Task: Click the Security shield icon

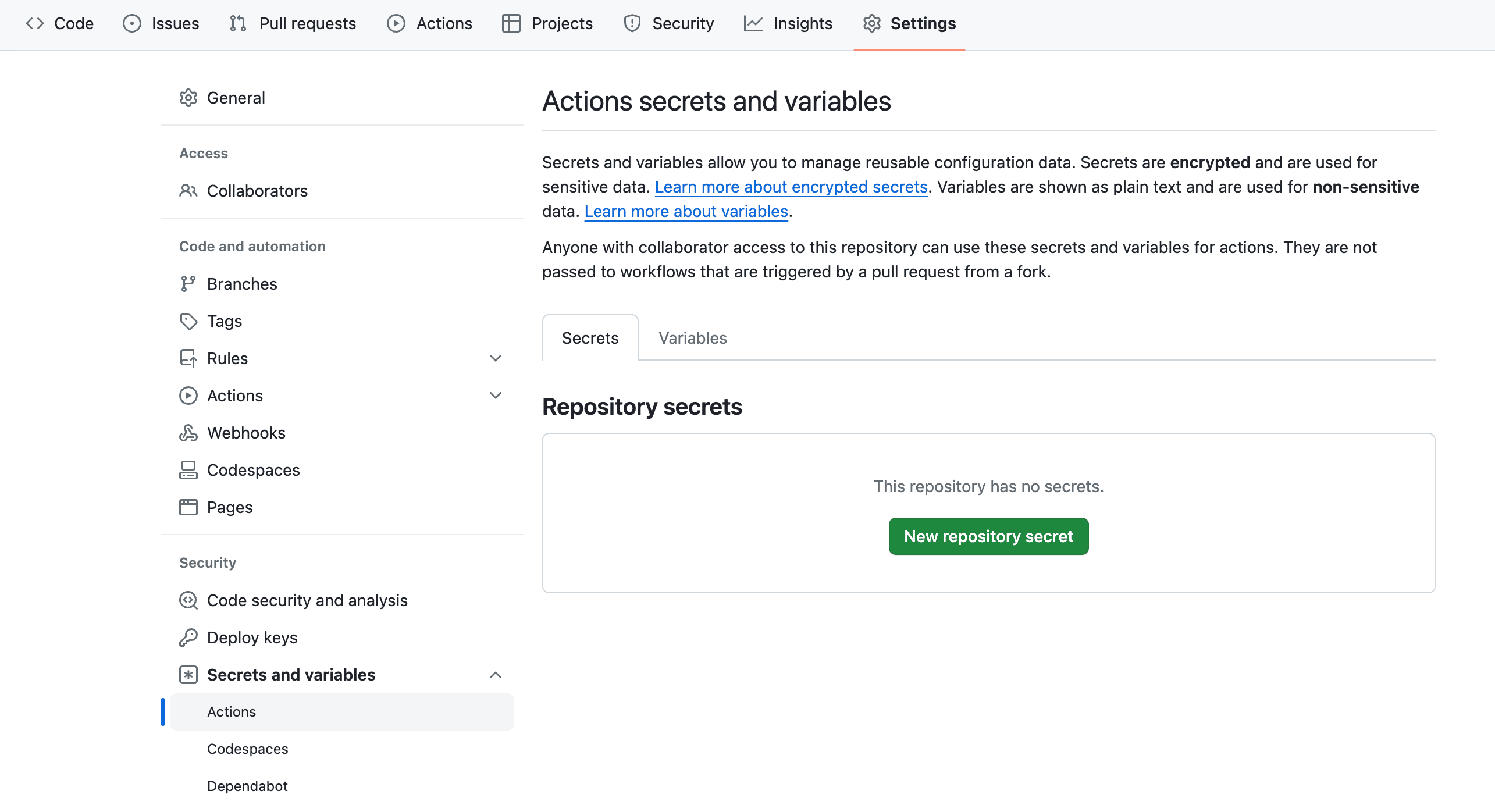Action: click(632, 23)
